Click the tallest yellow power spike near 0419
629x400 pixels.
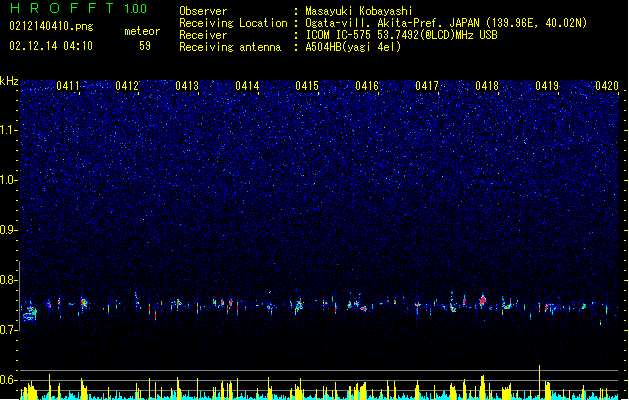(540, 382)
